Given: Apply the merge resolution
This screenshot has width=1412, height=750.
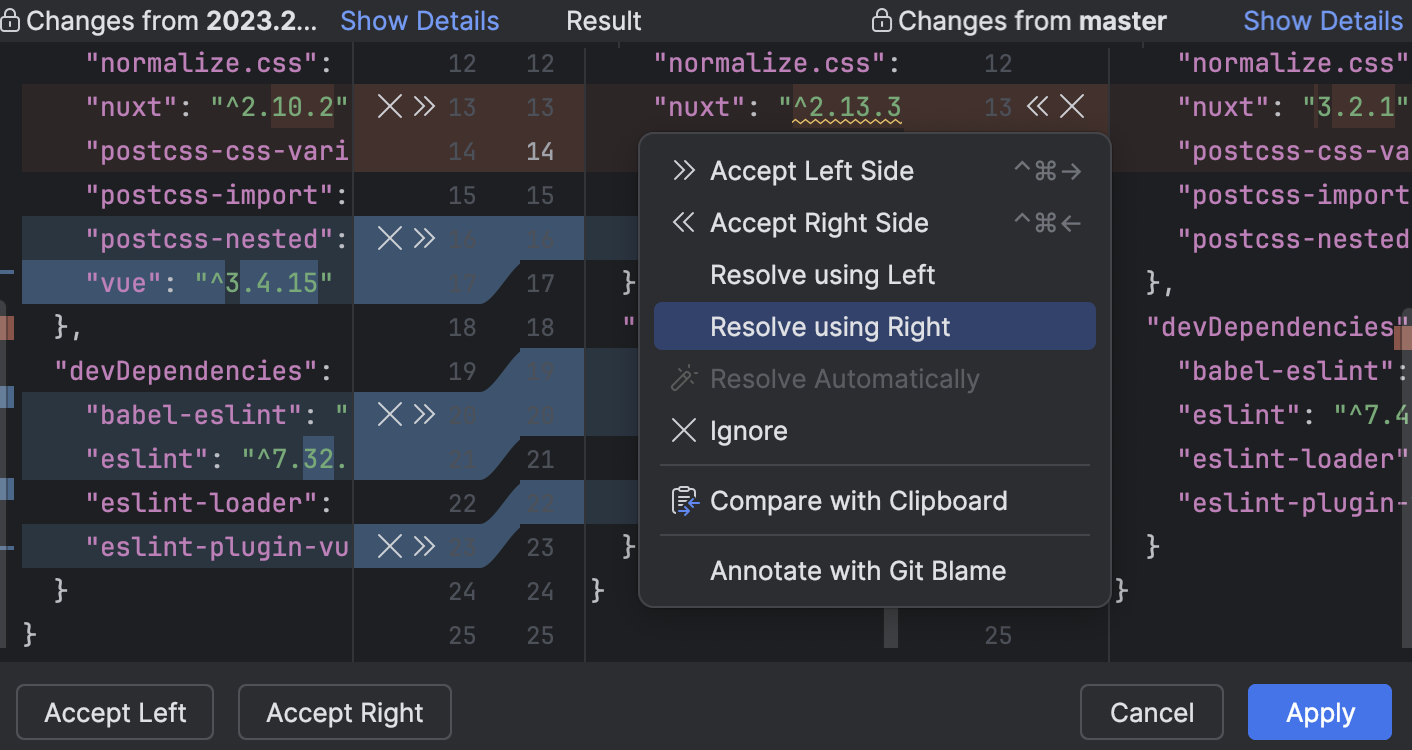Looking at the screenshot, I should tap(1319, 712).
